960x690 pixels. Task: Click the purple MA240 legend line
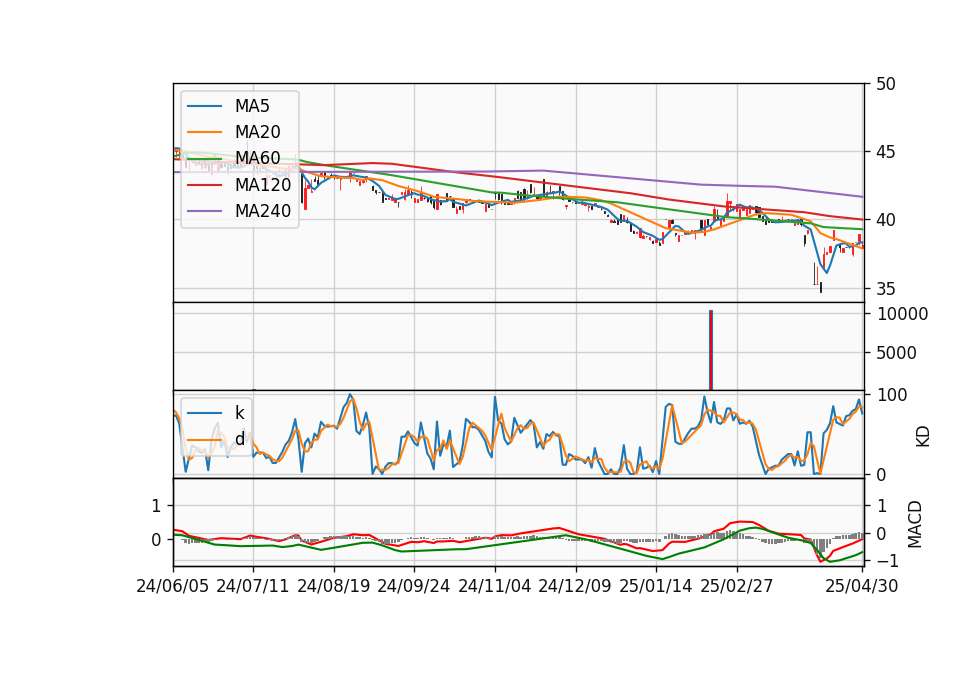point(204,212)
